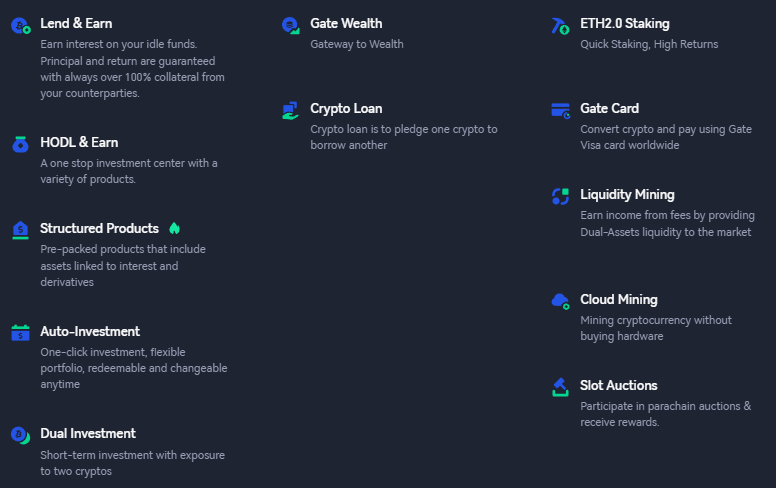
Task: Open the Lend & Earn menu entry
Action: point(76,23)
